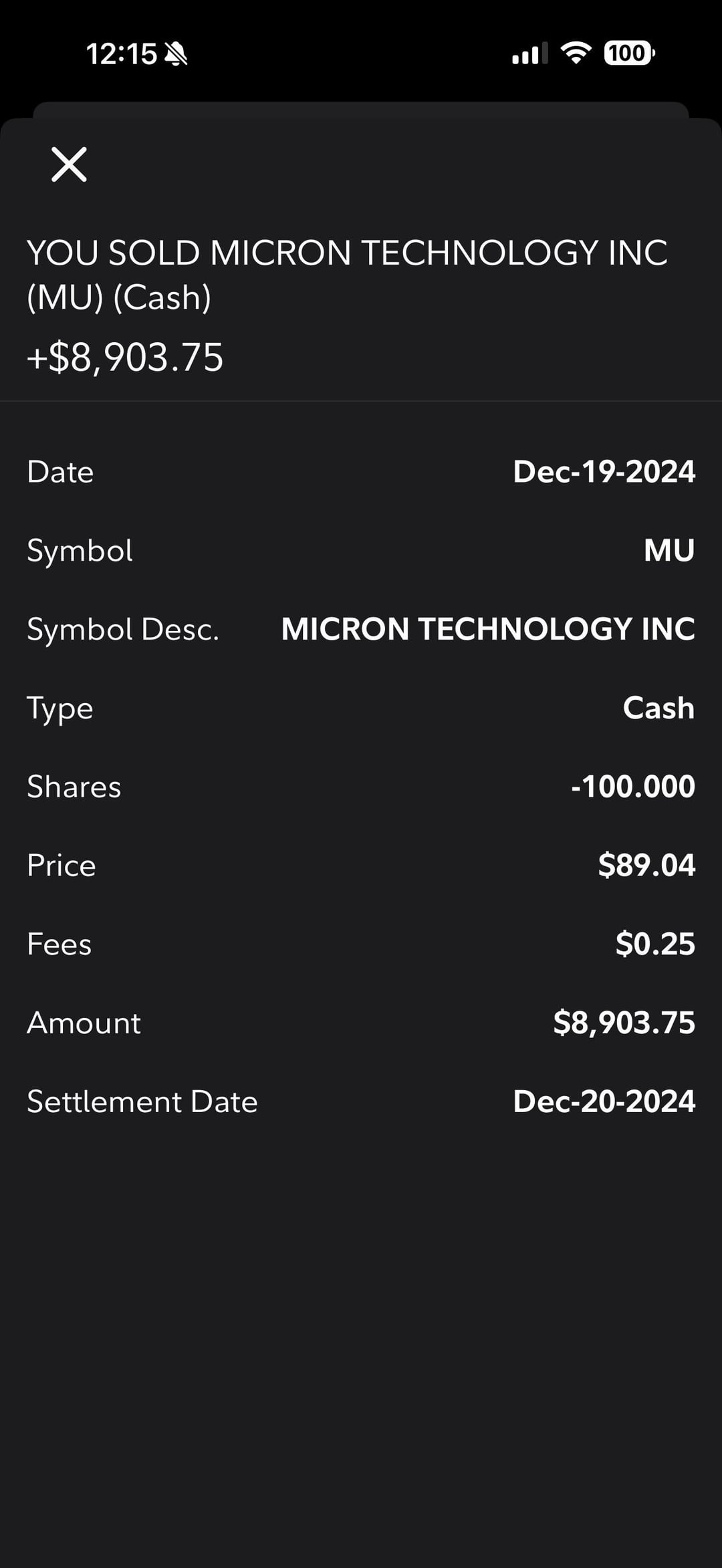722x1568 pixels.
Task: Select the MU value in Symbol row
Action: 669,551
